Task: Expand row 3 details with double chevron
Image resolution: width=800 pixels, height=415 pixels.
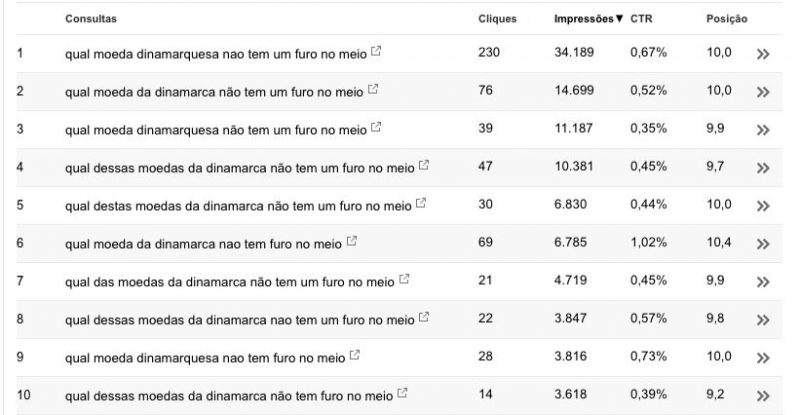Action: click(x=763, y=130)
